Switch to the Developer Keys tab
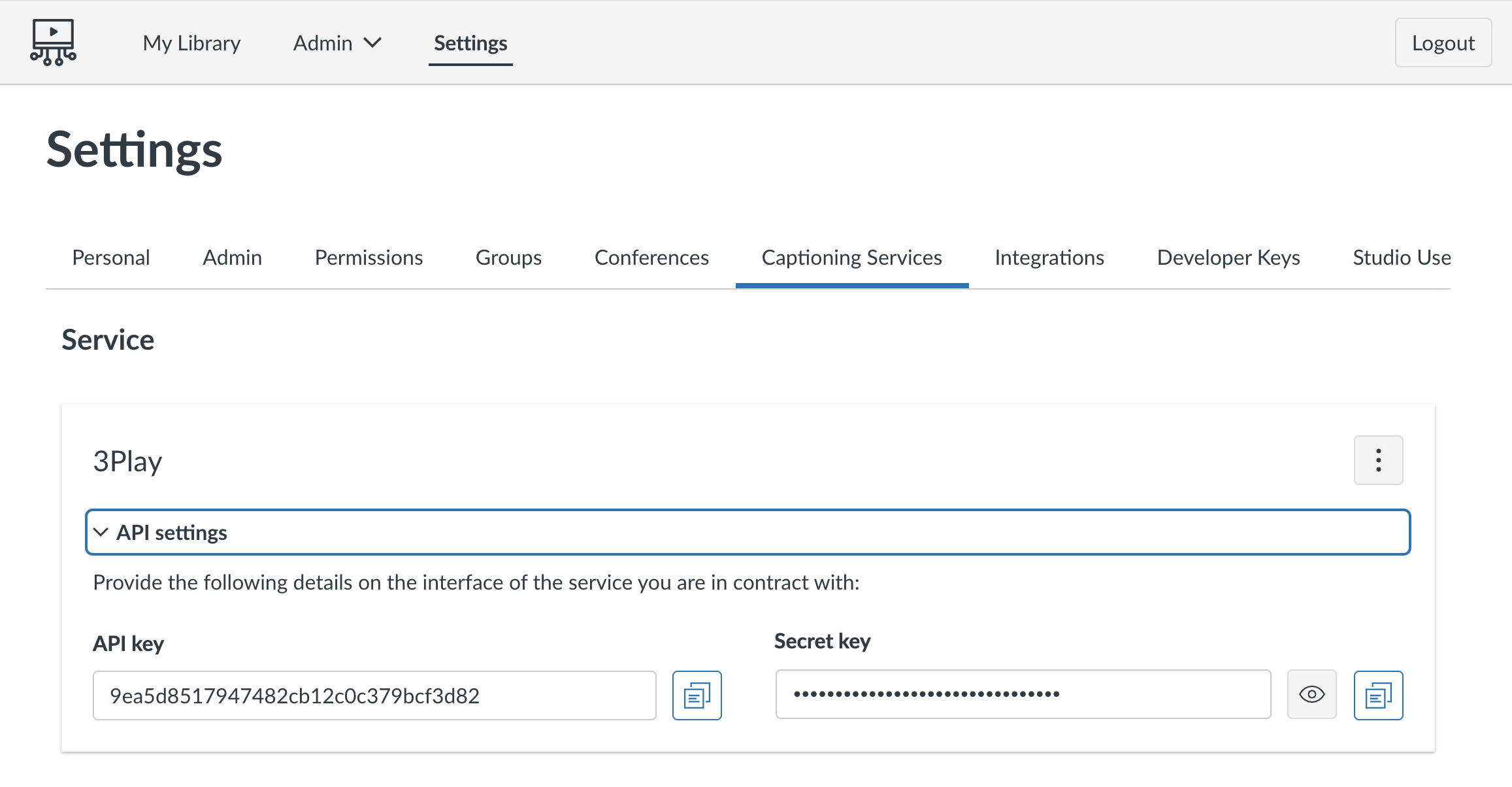 1228,258
